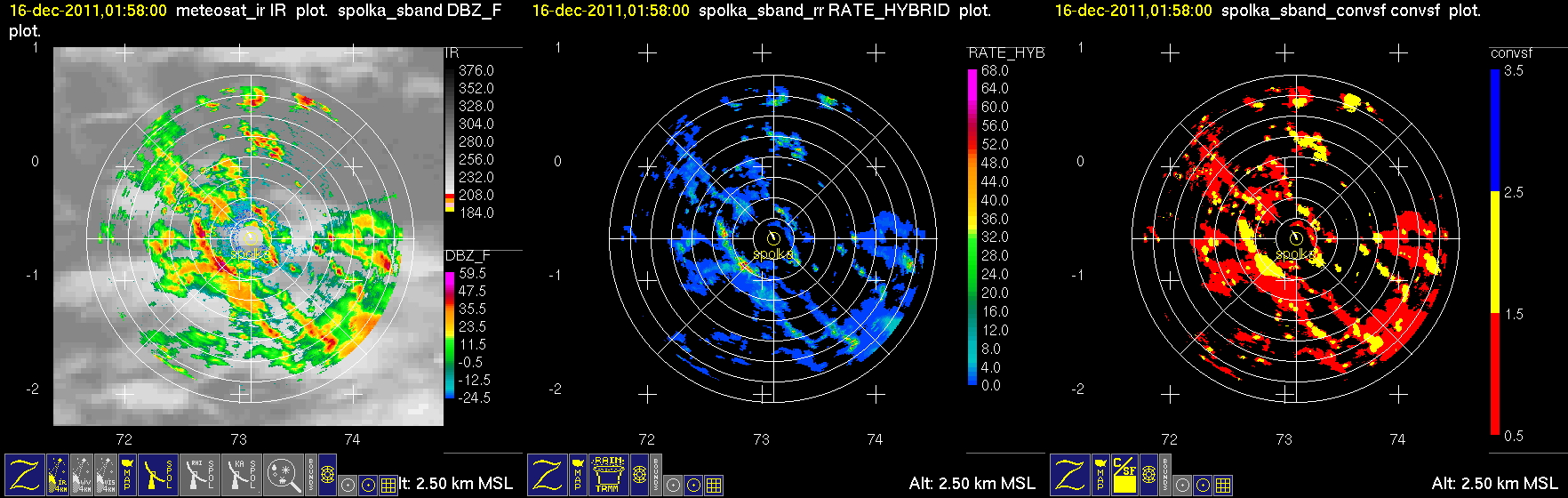This screenshot has height=498, width=1568.
Task: Click the Z icon in the convsf panel
Action: point(1070,475)
